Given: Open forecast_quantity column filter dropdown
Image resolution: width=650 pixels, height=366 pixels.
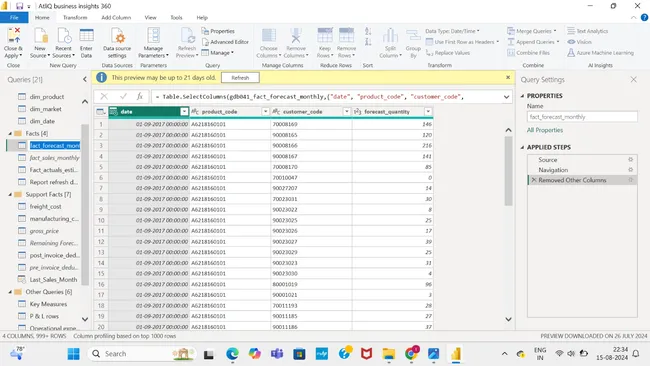Looking at the screenshot, I should 428,111.
